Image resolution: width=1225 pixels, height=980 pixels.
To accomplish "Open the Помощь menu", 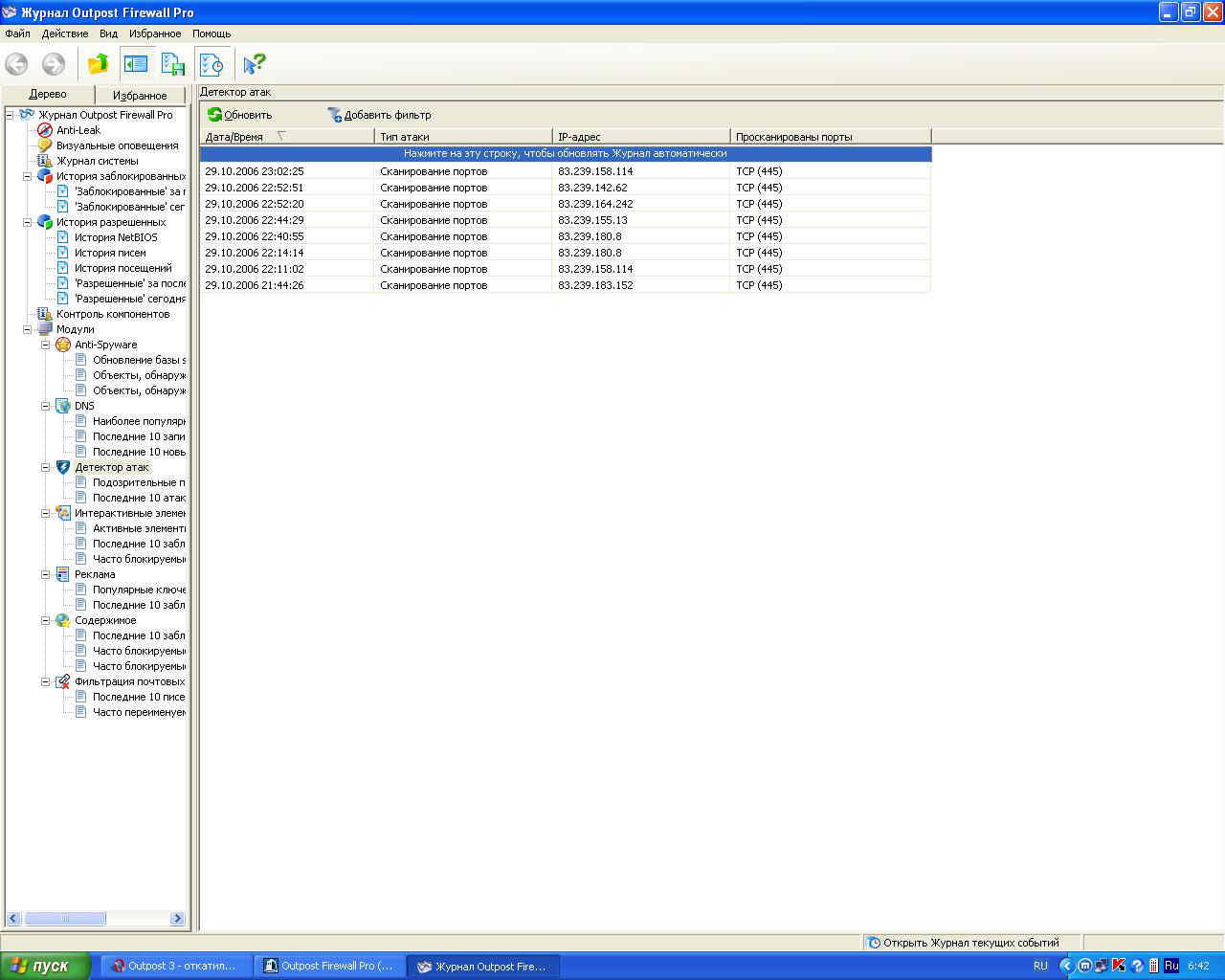I will click(x=212, y=33).
